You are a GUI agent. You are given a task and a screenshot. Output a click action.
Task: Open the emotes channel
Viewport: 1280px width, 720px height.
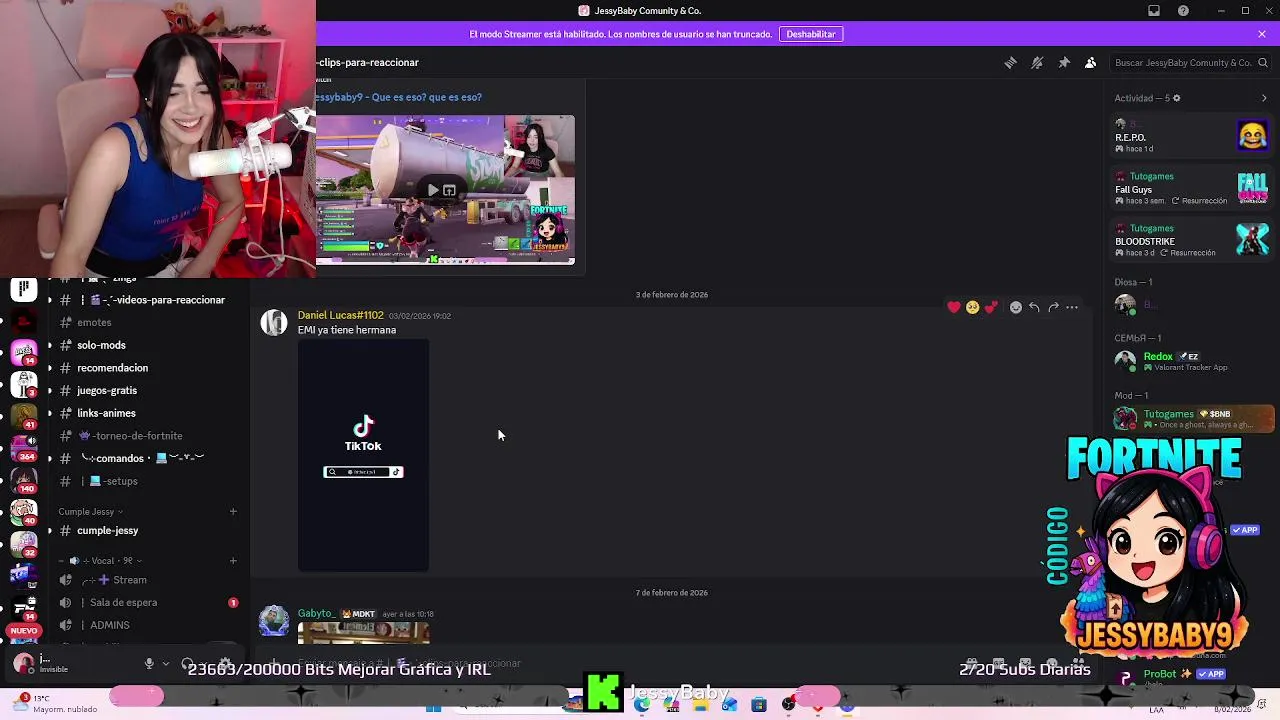pos(146,322)
